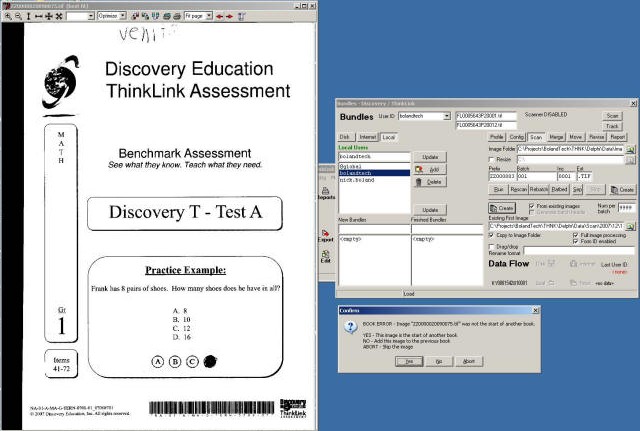Click the second printer icon in the viewer toolbar
This screenshot has width=640, height=431.
click(177, 16)
